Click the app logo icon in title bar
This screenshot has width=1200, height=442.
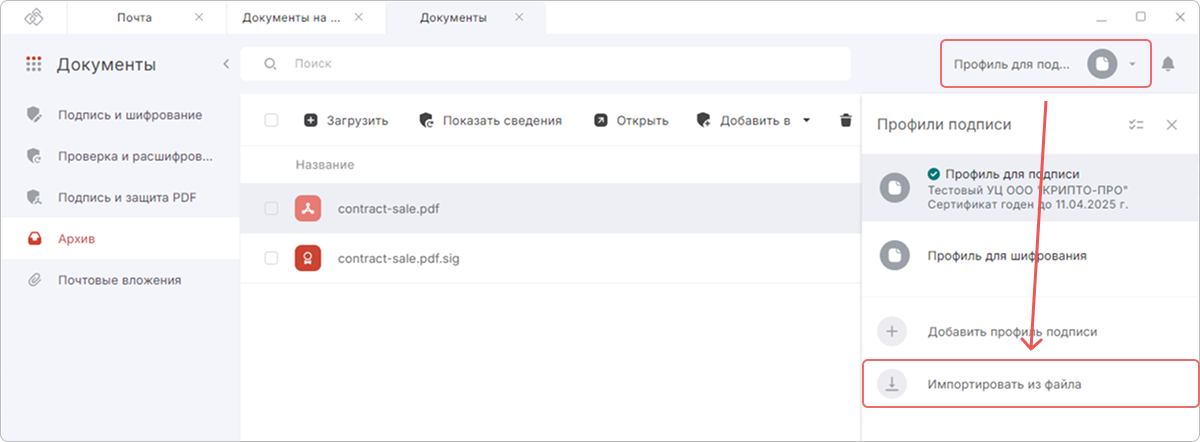(x=34, y=18)
